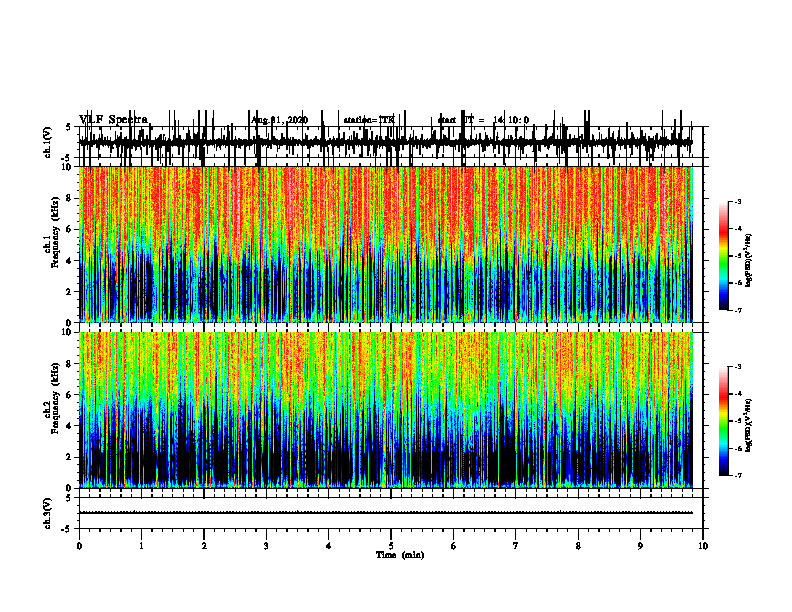The height and width of the screenshot is (612, 792).
Task: Click the ch.1 frequency tick "2"
Action: [x=70, y=292]
